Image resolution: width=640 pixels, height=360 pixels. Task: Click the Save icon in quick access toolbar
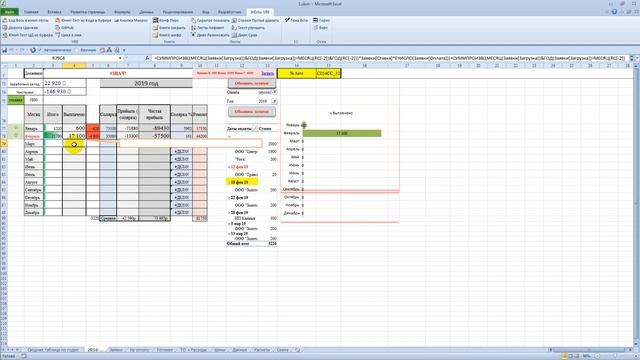point(4,50)
